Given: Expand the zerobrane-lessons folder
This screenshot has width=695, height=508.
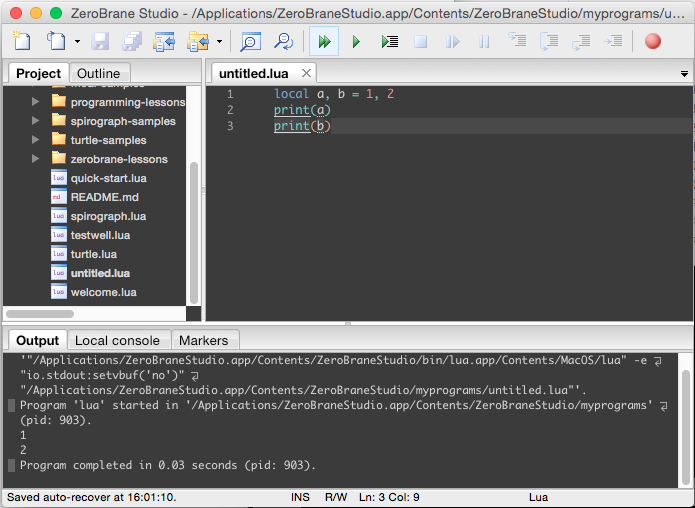Looking at the screenshot, I should (35, 159).
